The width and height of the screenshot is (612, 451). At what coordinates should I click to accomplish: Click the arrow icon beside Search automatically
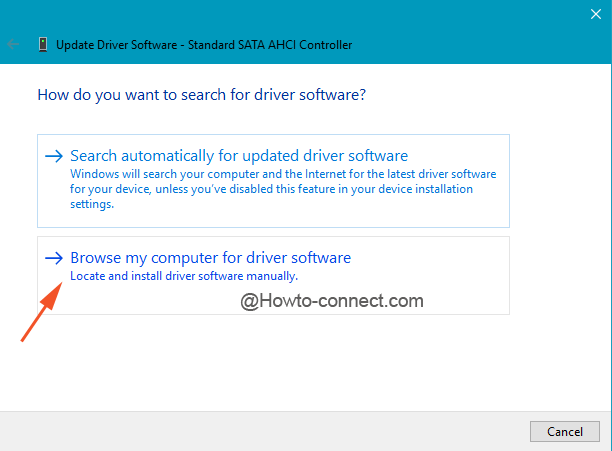coord(54,156)
